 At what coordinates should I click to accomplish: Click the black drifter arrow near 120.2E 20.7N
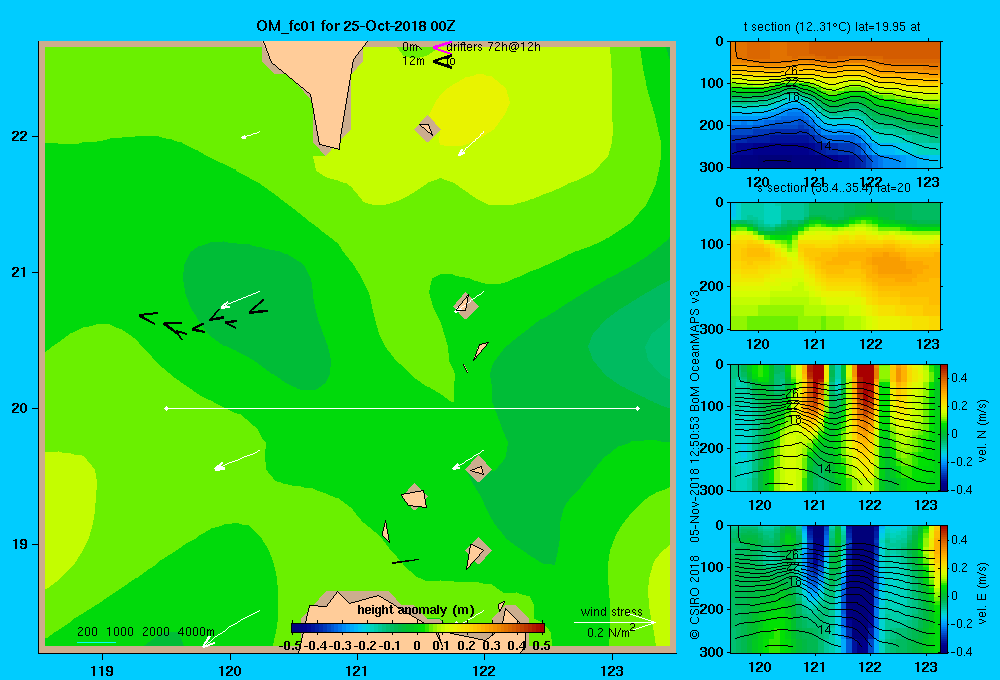pos(258,308)
